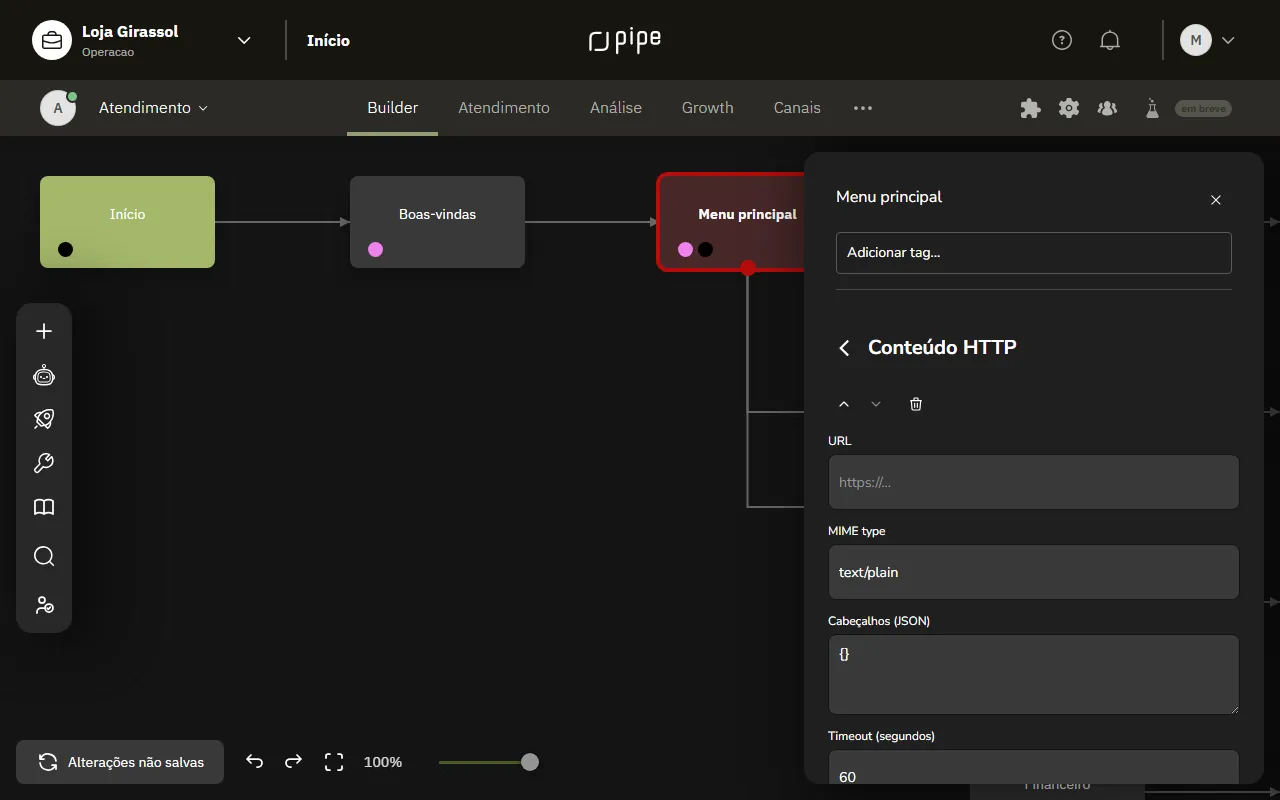Open the Análise tab

(616, 108)
